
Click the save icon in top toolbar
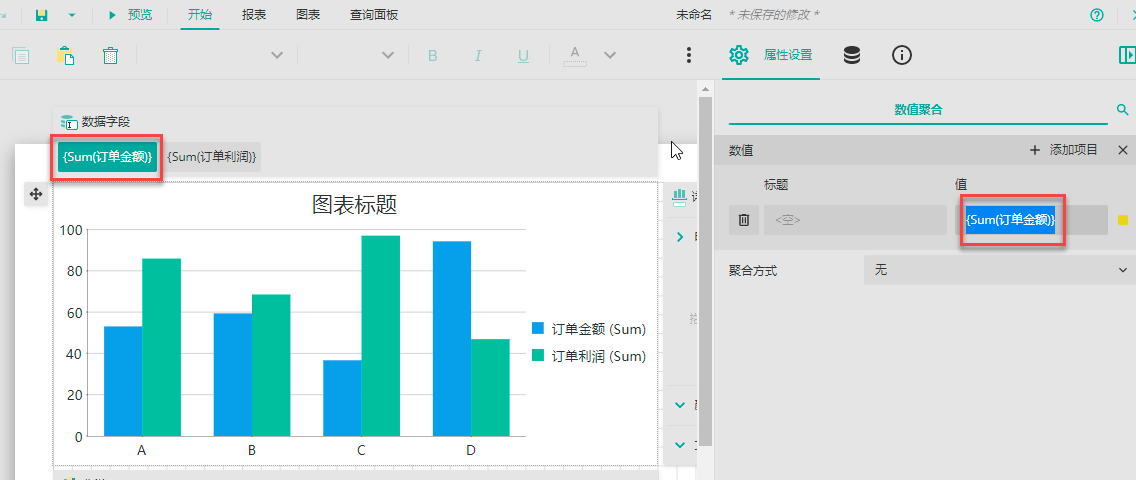pyautogui.click(x=41, y=15)
